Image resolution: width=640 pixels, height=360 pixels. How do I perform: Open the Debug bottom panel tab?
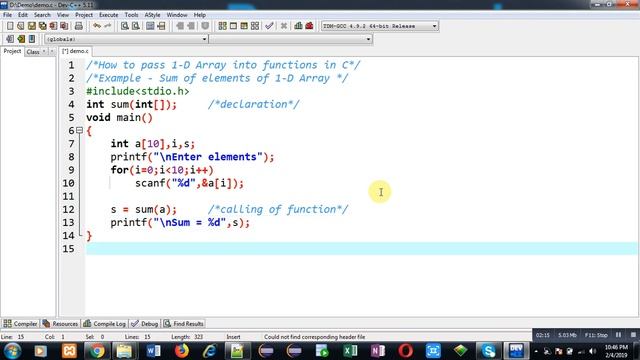144,324
